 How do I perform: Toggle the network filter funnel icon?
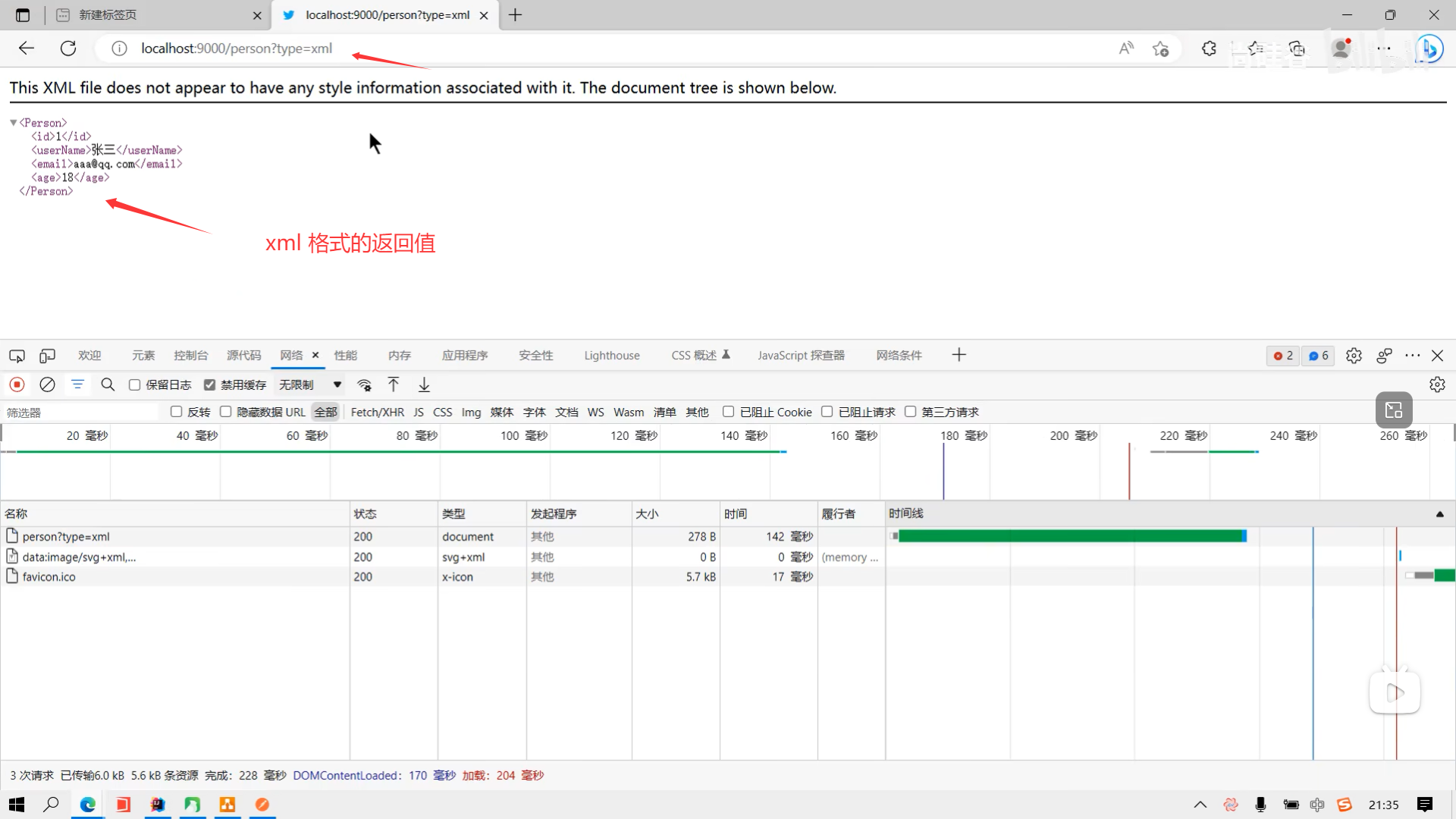point(77,384)
